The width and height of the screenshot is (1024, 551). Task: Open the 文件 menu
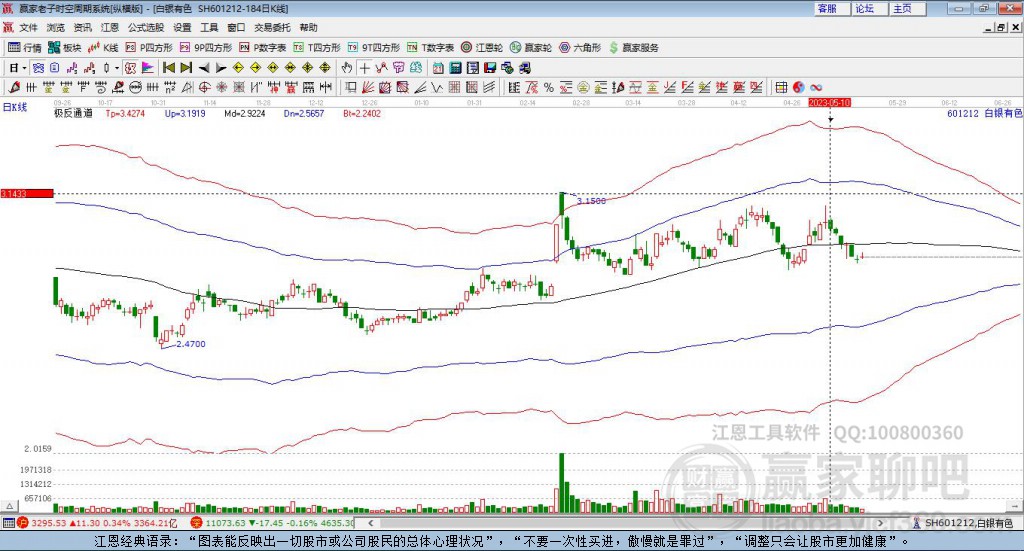[28, 27]
